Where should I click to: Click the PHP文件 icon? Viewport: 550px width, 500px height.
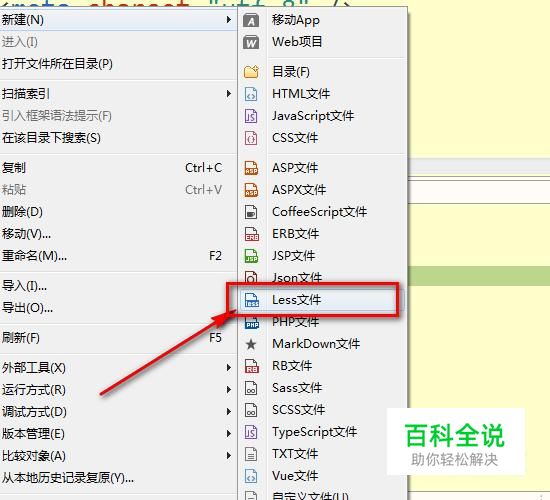(x=252, y=322)
